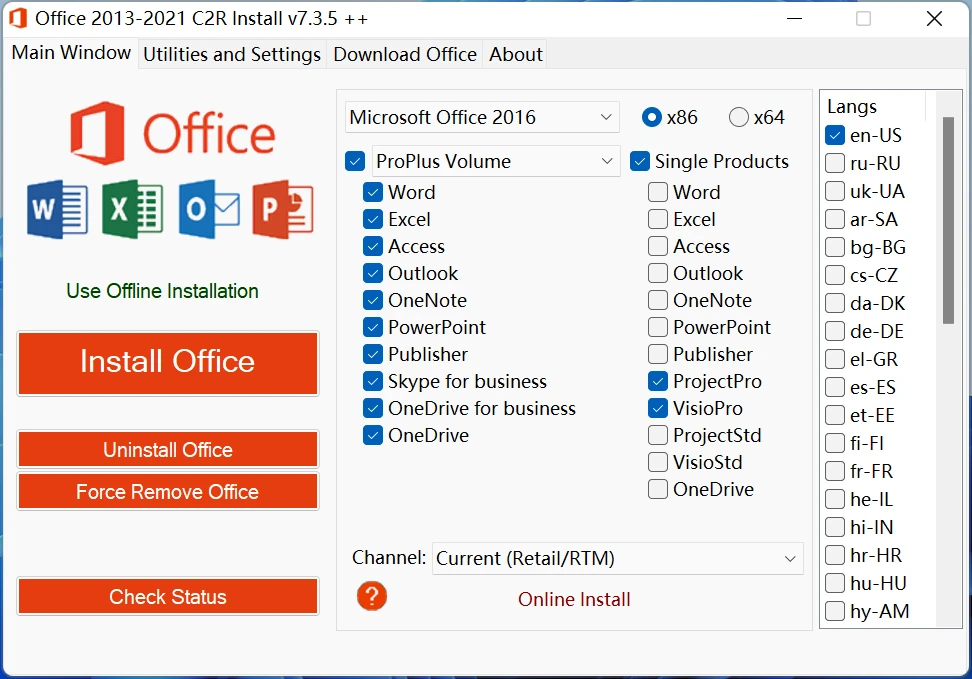Uncheck Access in the ProPlus list
Screen dimensions: 972x679
tap(373, 246)
